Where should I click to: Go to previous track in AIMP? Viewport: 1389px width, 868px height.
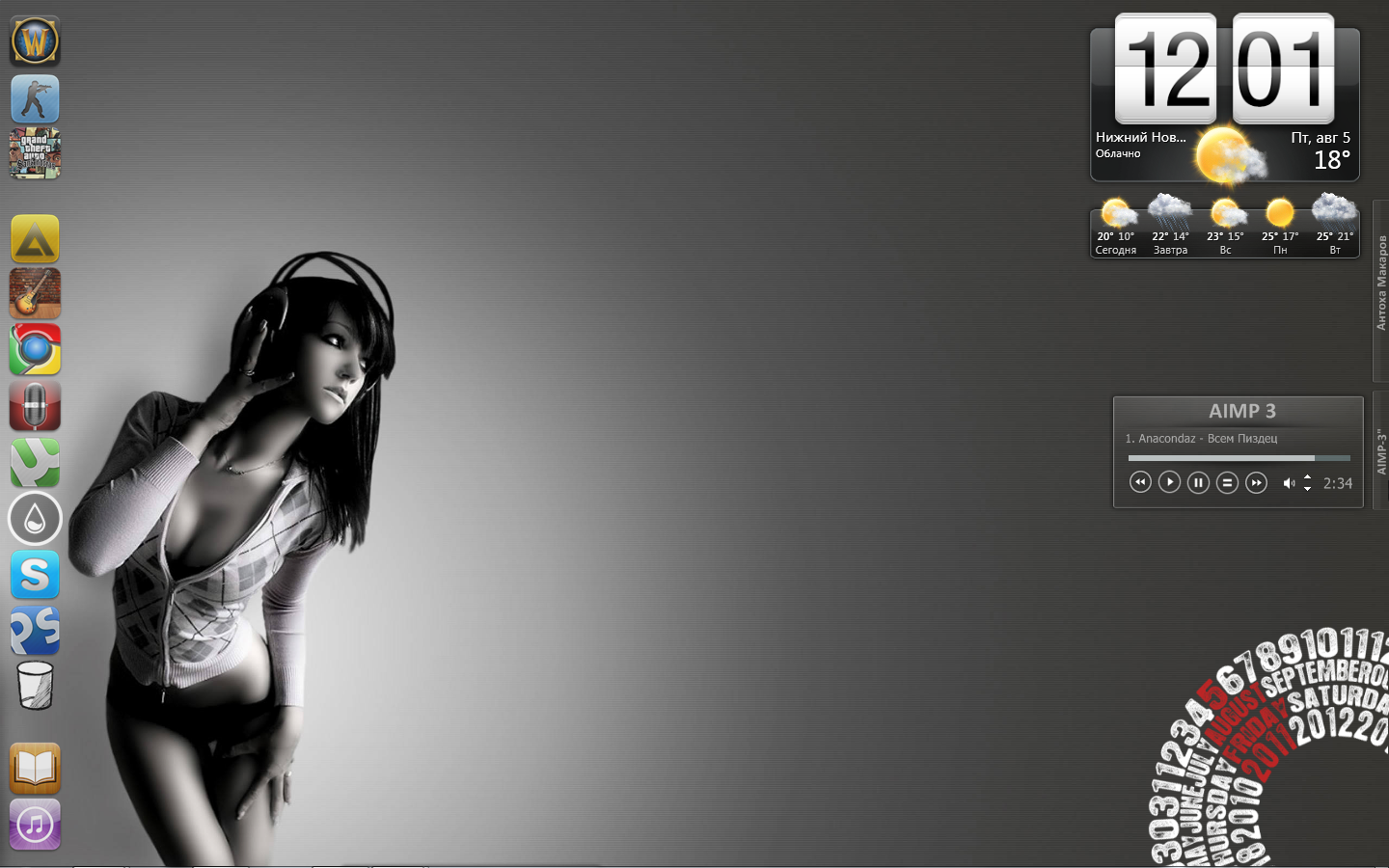point(1140,482)
